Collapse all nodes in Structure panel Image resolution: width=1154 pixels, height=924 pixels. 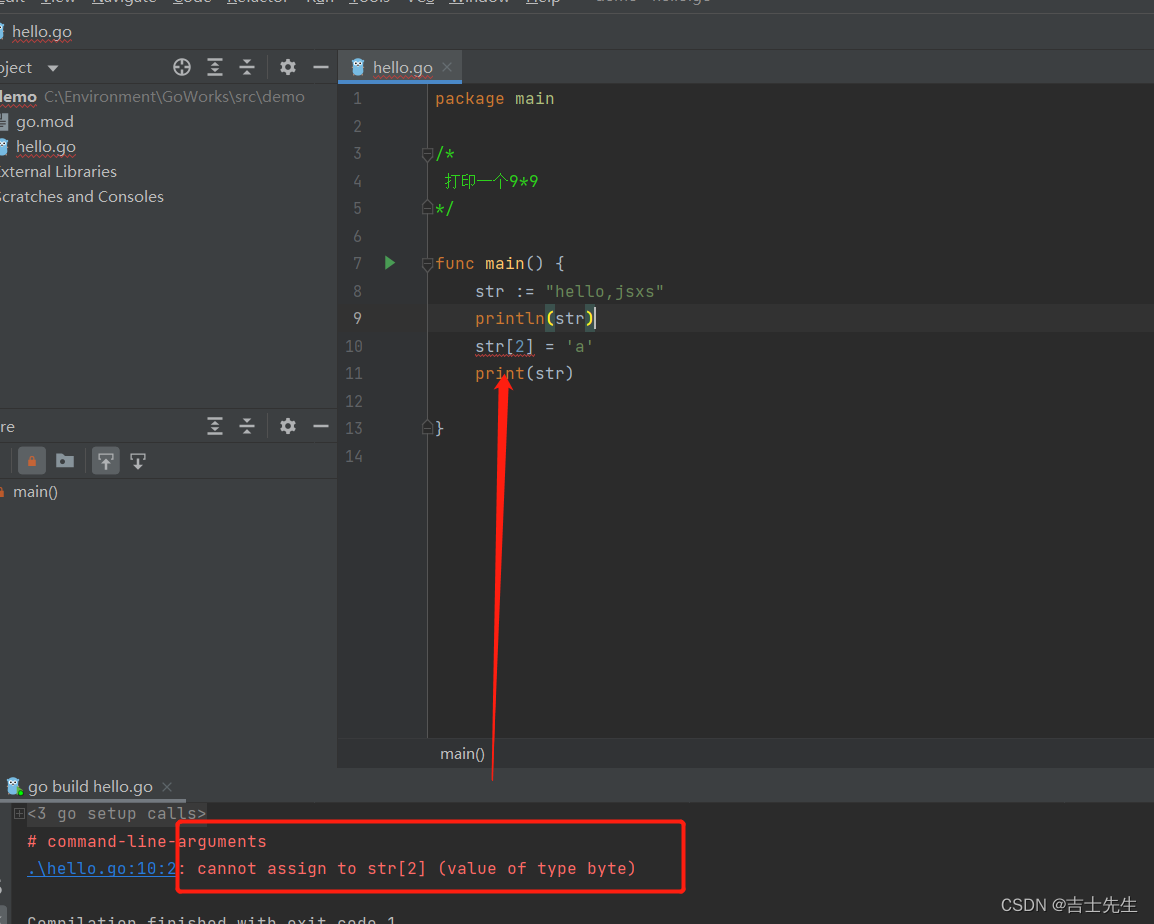[247, 426]
